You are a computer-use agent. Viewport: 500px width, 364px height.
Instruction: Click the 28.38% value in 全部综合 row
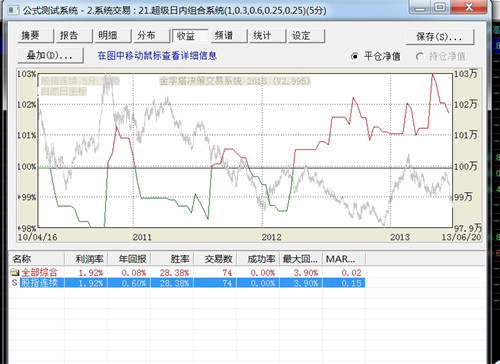174,273
